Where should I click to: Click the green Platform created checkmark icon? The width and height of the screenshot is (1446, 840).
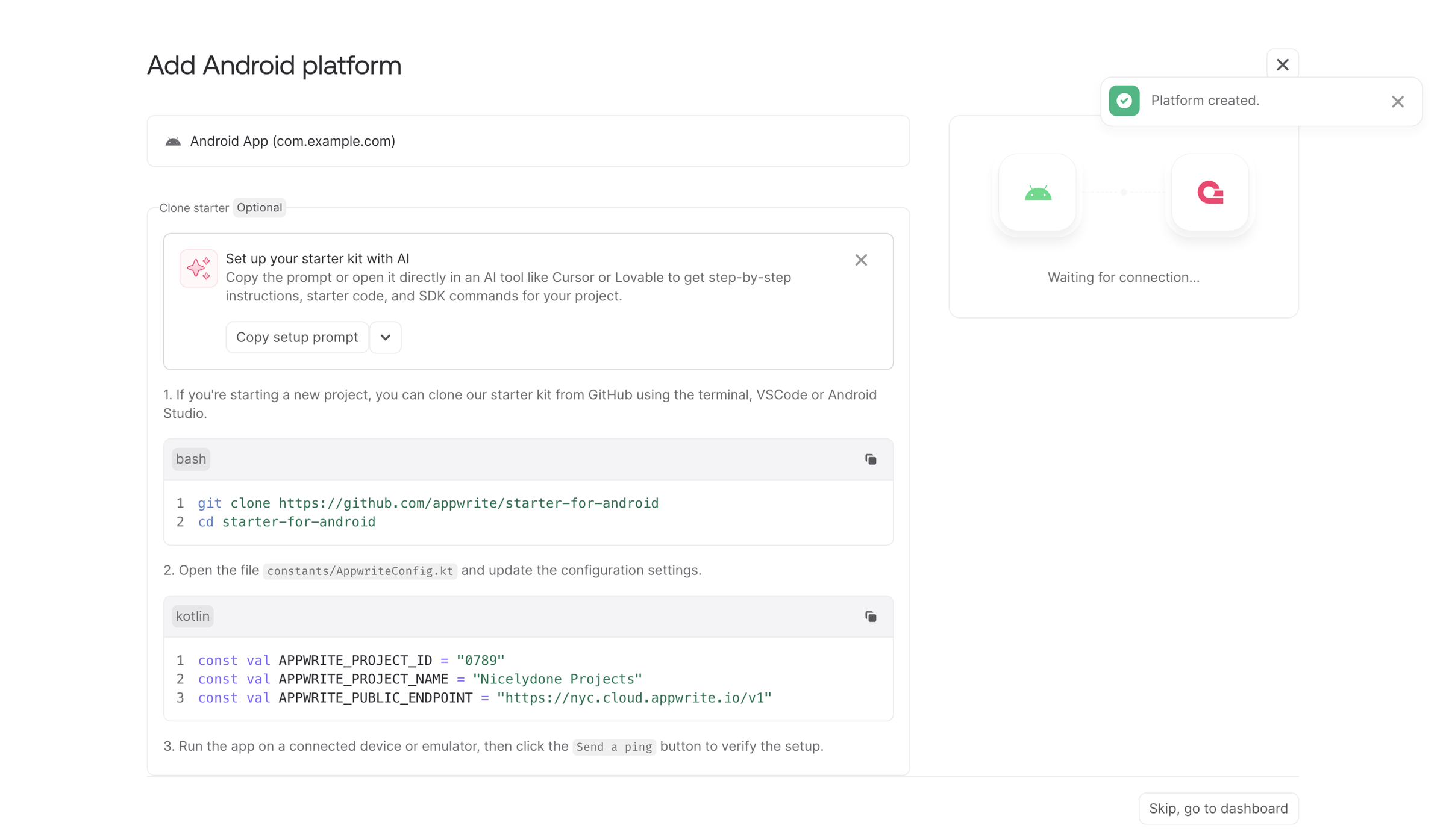tap(1124, 101)
